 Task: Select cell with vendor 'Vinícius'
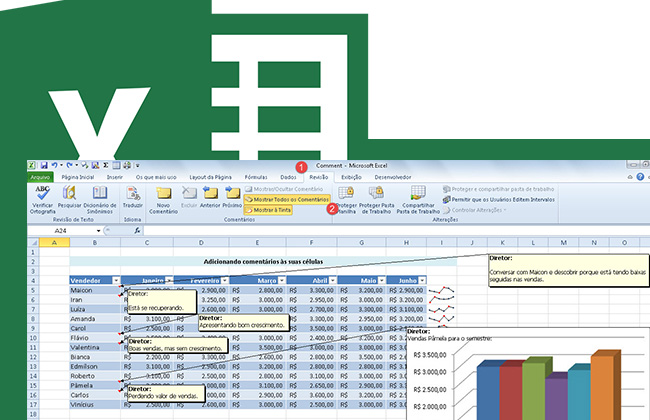pyautogui.click(x=95, y=405)
